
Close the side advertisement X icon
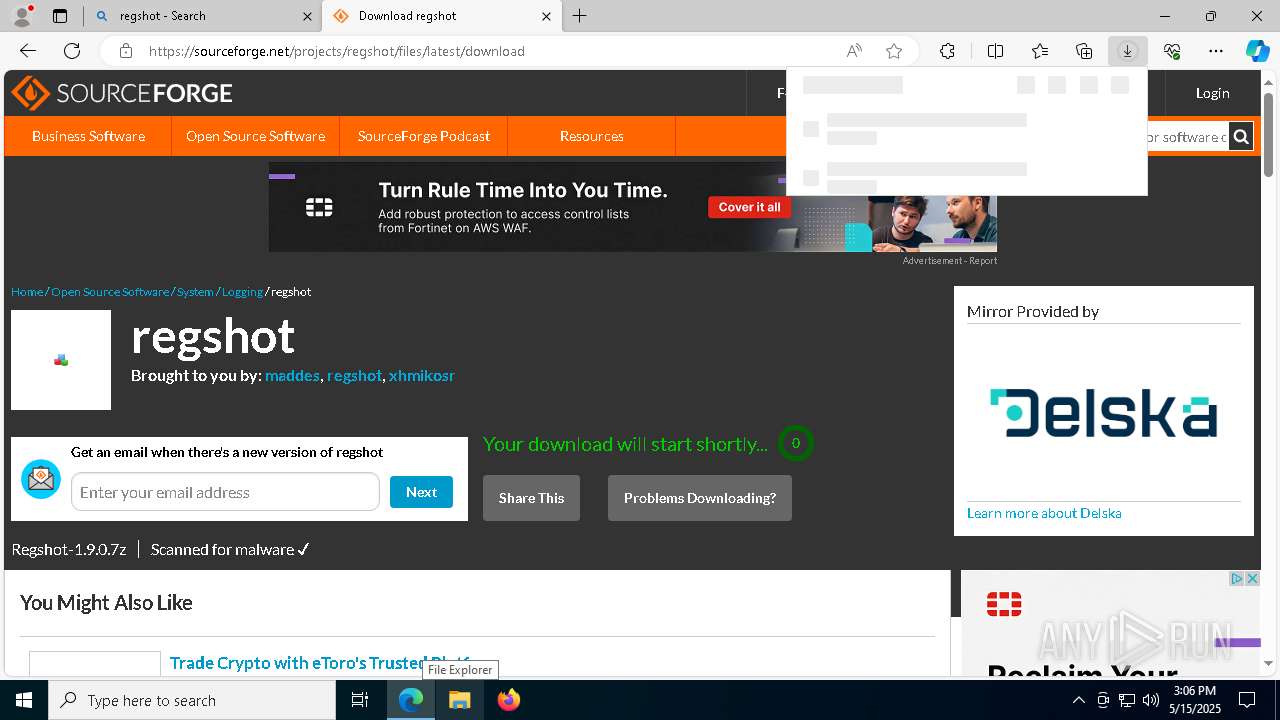(x=1251, y=579)
